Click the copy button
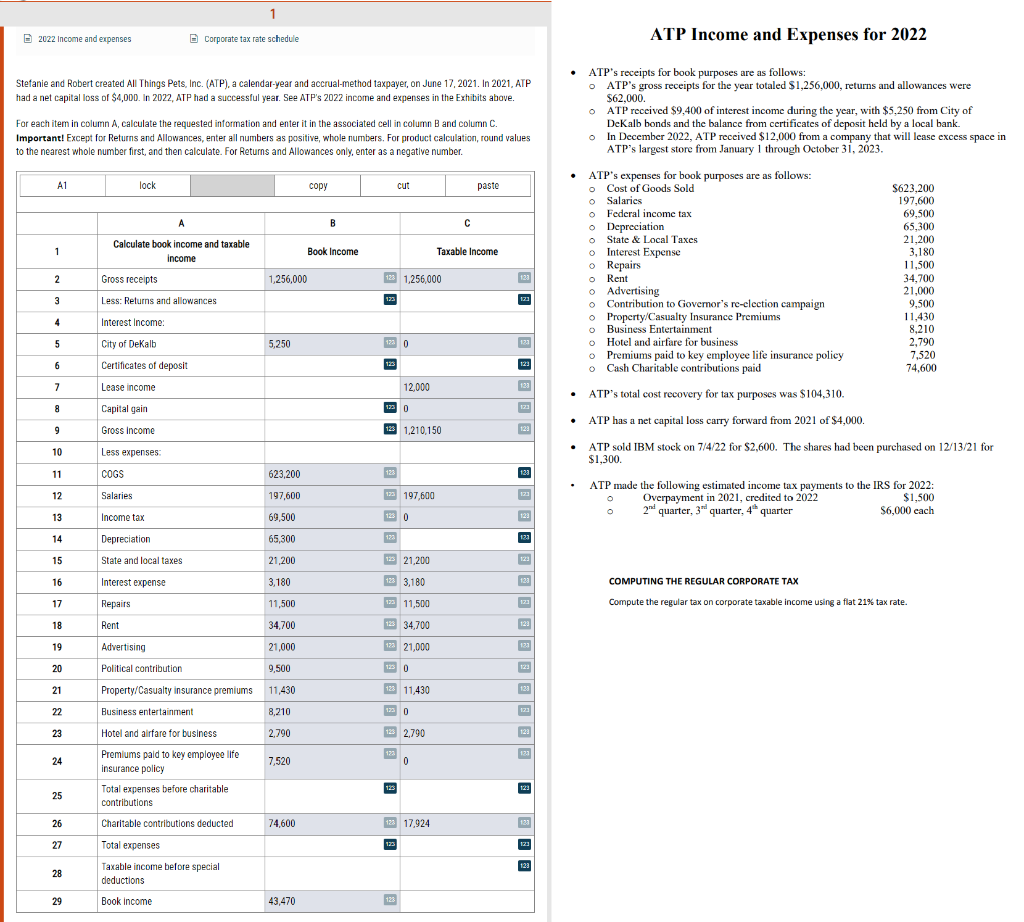The width and height of the screenshot is (1024, 922). tap(316, 185)
